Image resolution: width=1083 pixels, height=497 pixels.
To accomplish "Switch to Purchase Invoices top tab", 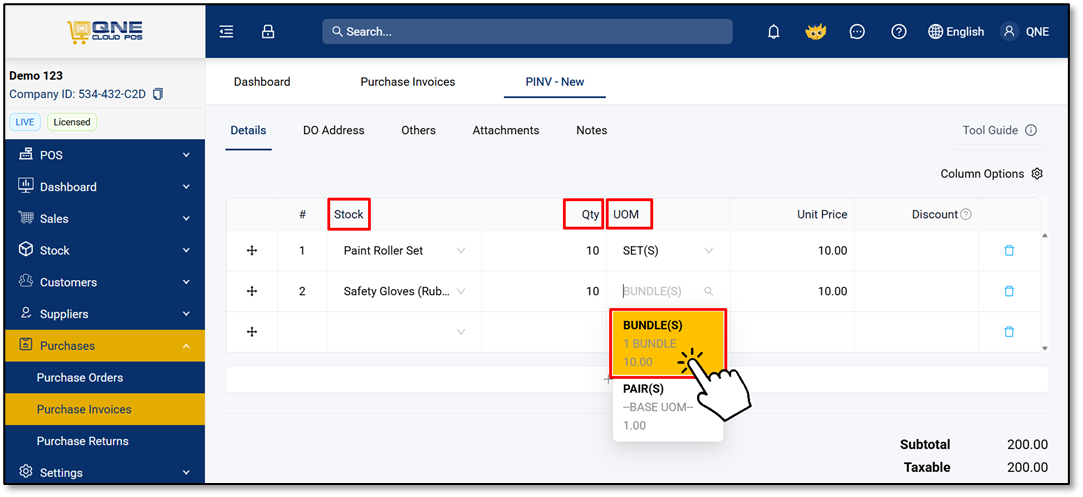I will point(408,81).
